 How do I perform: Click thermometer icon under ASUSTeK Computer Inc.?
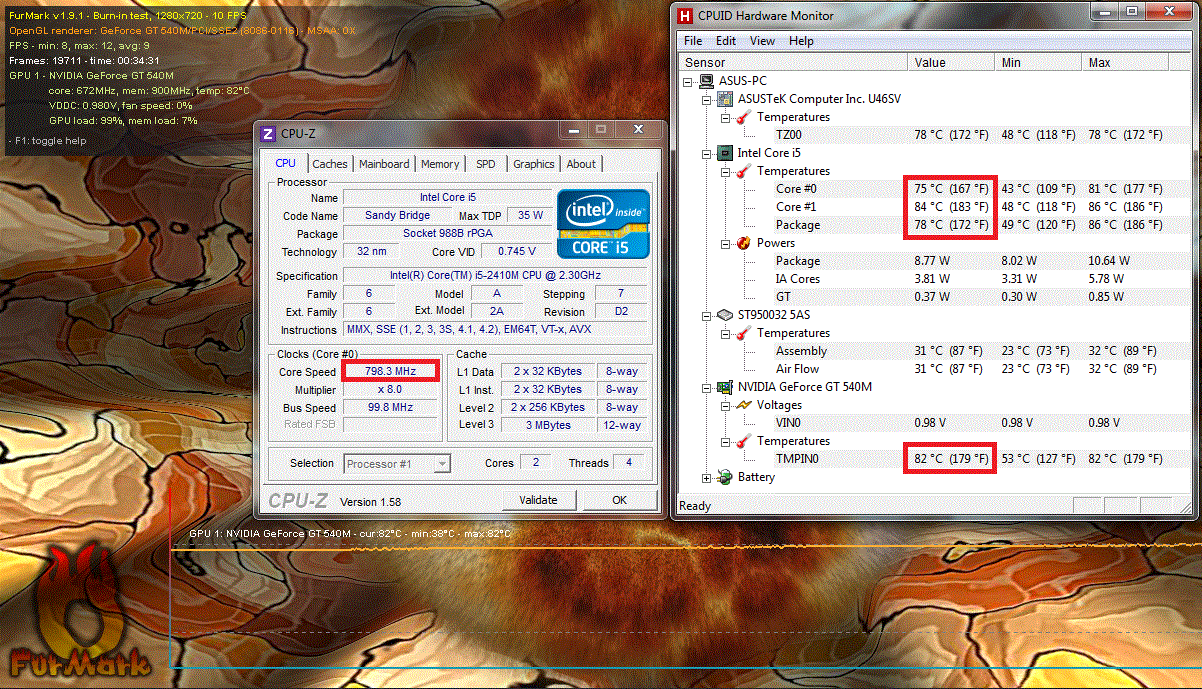tap(743, 117)
